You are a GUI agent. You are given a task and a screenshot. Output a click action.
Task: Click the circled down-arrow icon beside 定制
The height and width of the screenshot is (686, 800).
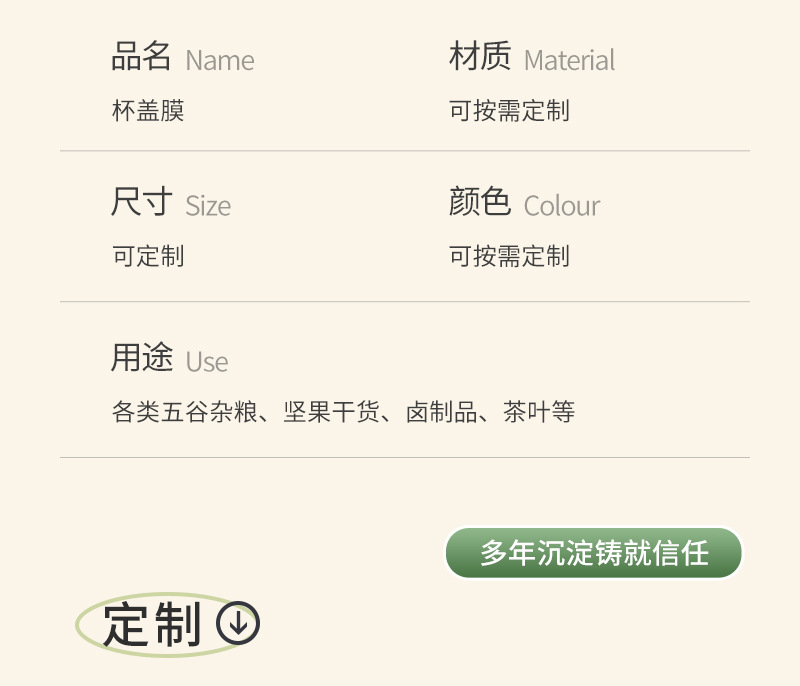click(238, 624)
